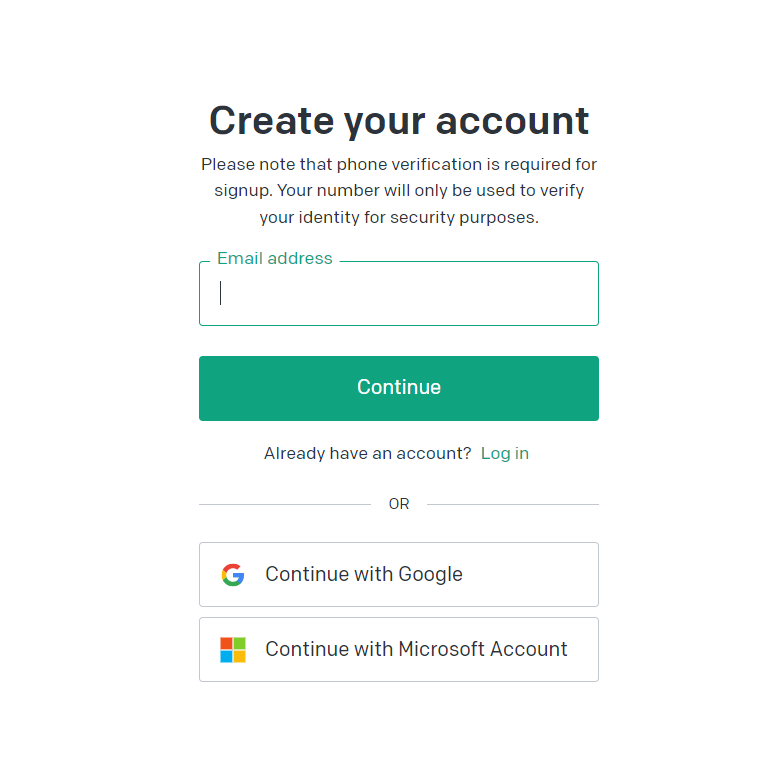Choose Continue with Microsoft Account button
This screenshot has width=767, height=773.
click(x=399, y=649)
